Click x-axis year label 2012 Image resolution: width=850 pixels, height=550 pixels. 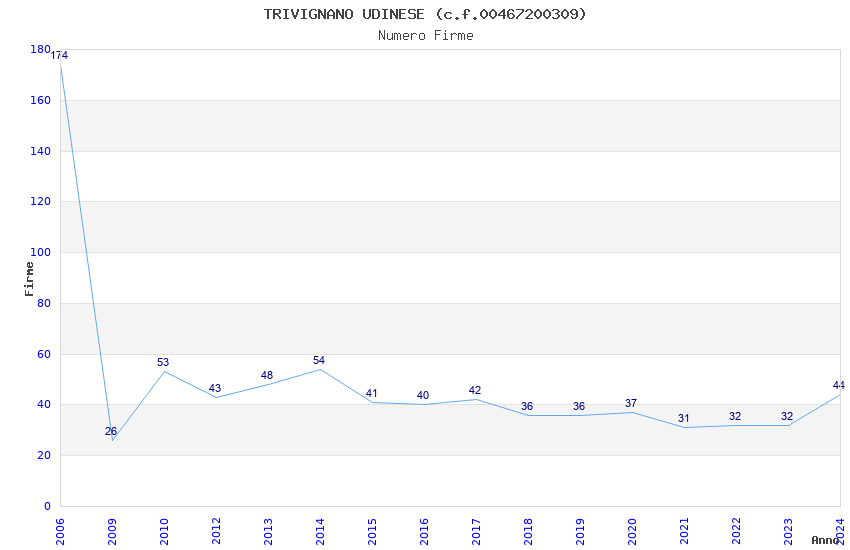tap(216, 532)
